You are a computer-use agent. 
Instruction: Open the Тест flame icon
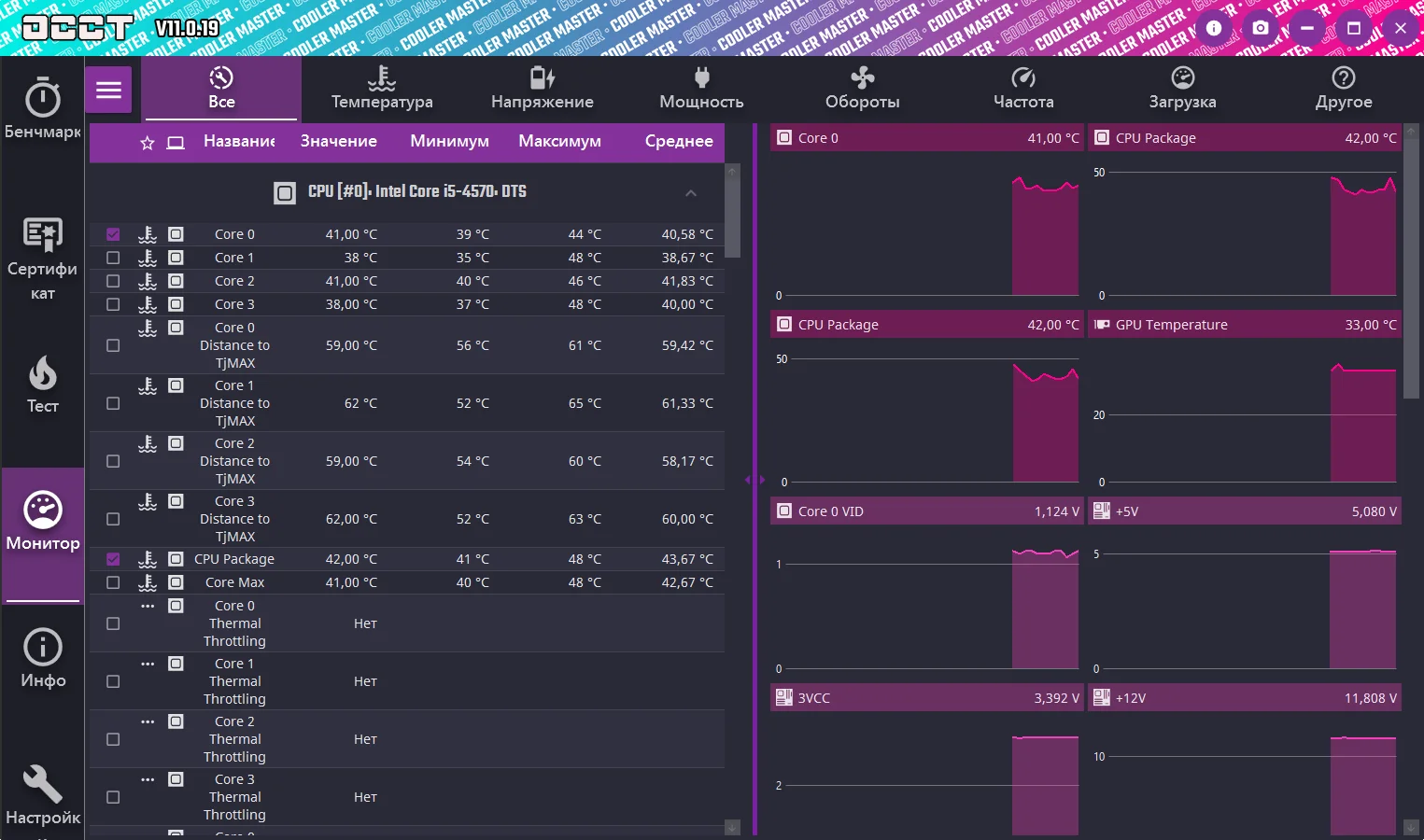42,374
